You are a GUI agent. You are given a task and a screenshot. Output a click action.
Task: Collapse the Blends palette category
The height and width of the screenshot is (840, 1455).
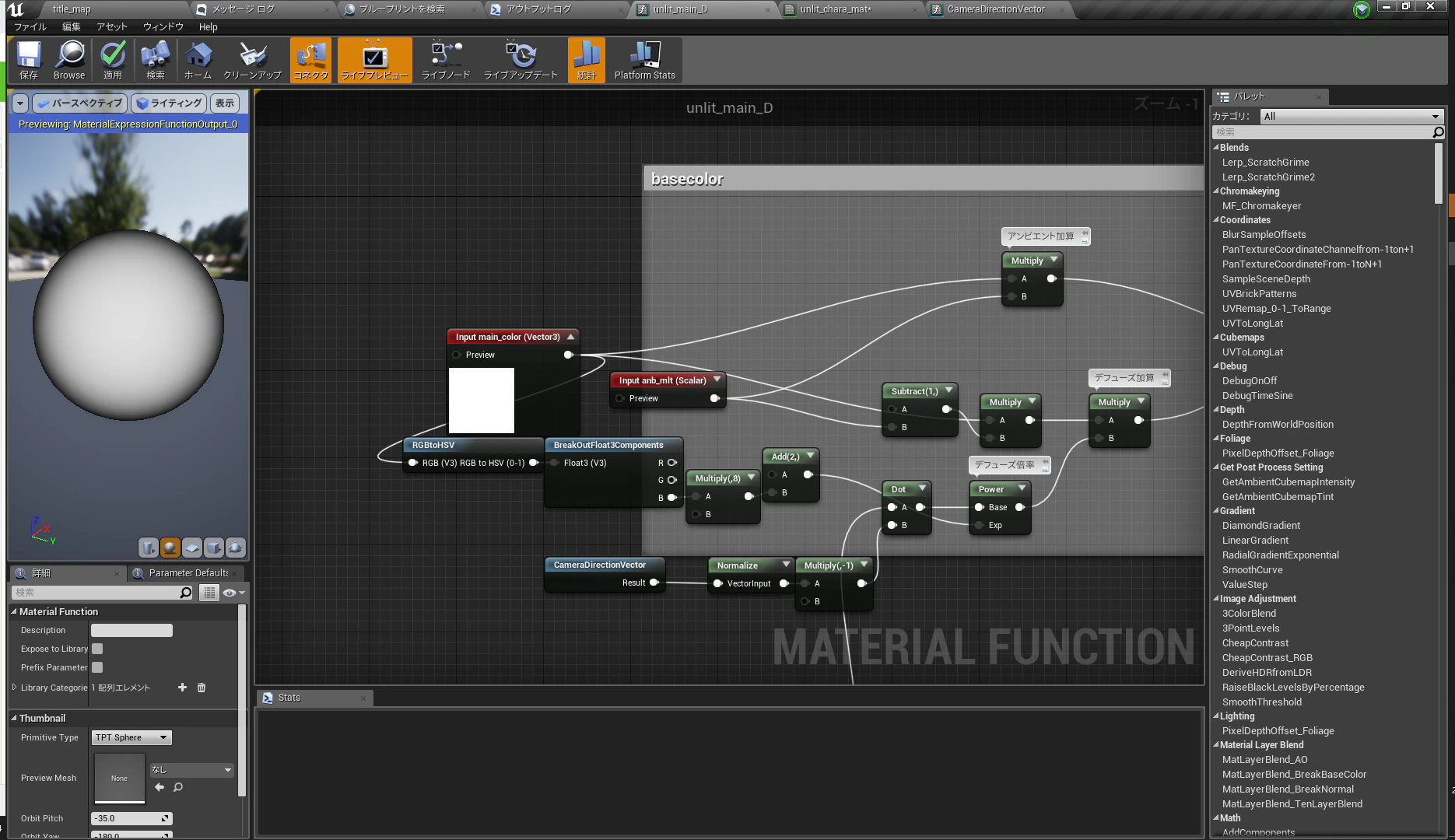pyautogui.click(x=1216, y=147)
